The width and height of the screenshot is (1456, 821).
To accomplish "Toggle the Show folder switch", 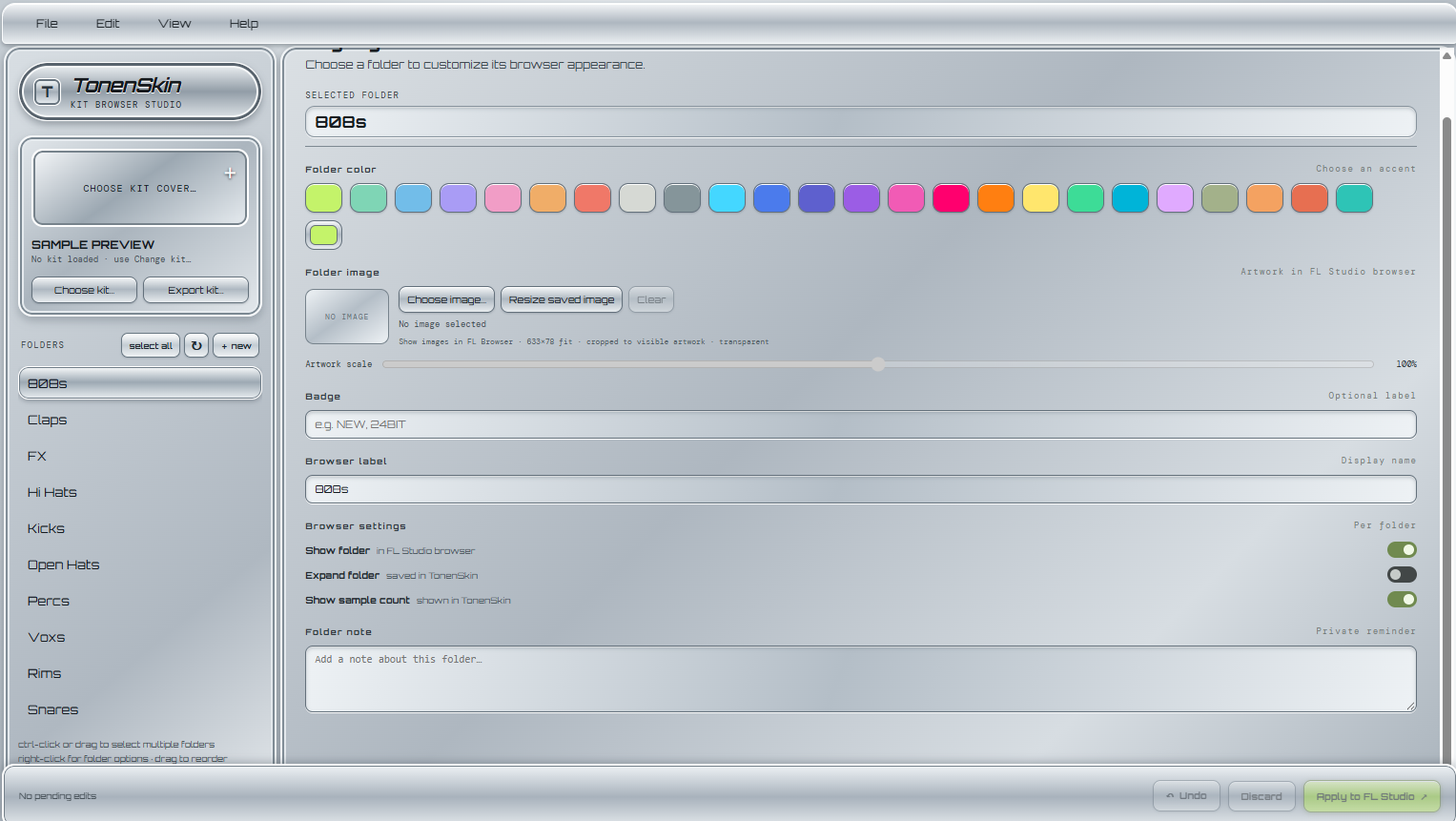I will (x=1402, y=550).
